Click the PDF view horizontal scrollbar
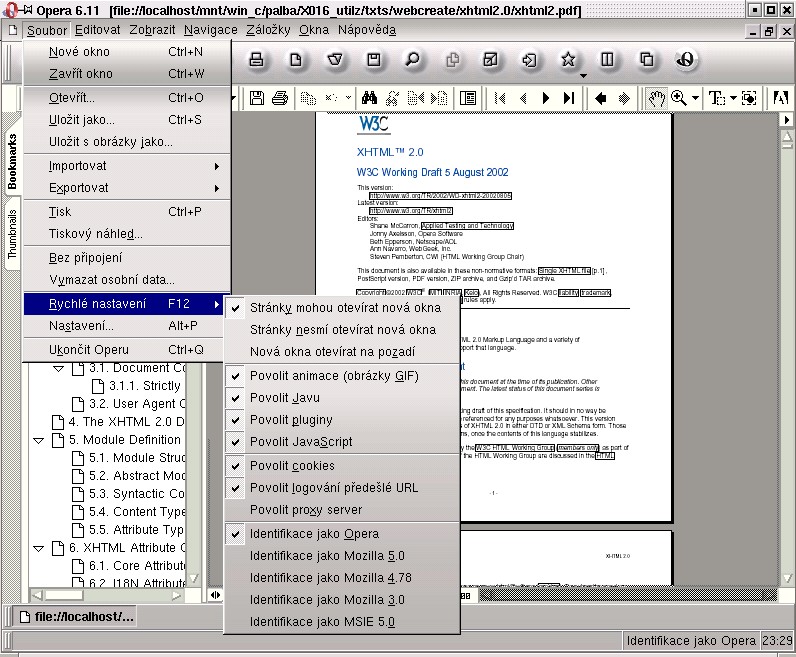796x657 pixels. point(628,595)
